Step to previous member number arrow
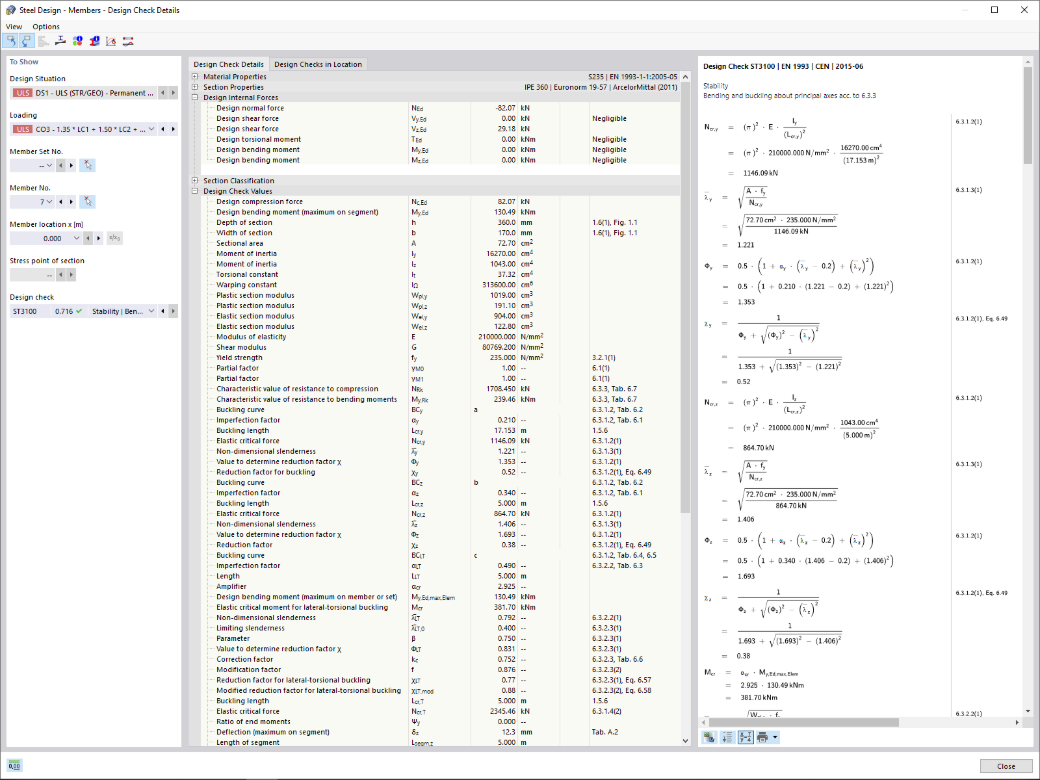This screenshot has height=780, width=1040. pyautogui.click(x=60, y=202)
